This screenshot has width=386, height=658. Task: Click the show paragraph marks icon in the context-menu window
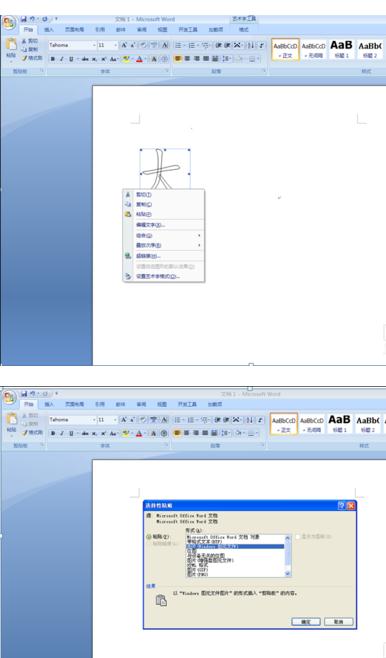point(261,45)
